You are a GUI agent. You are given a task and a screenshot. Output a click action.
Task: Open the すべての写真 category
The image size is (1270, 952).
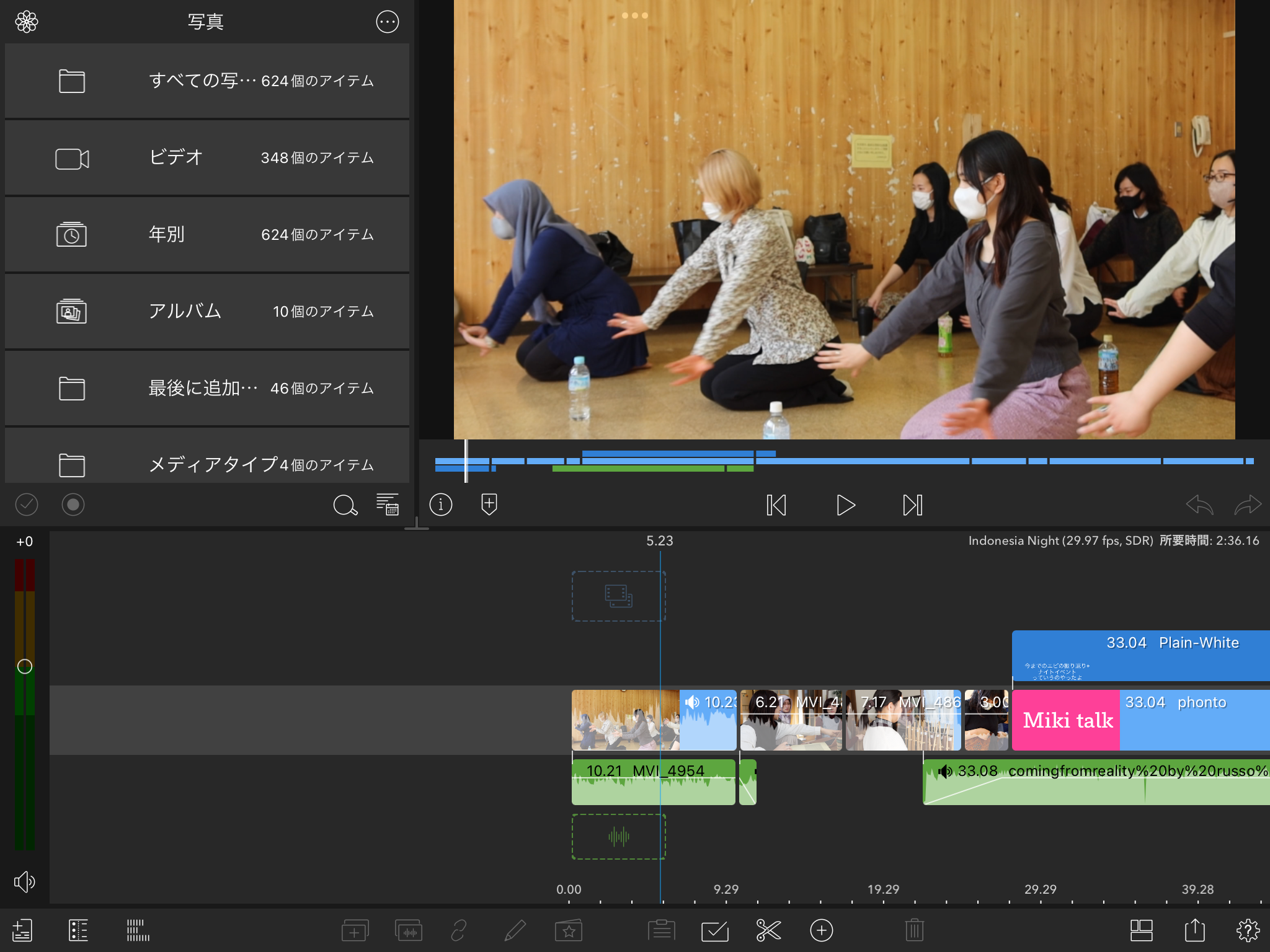tap(206, 81)
